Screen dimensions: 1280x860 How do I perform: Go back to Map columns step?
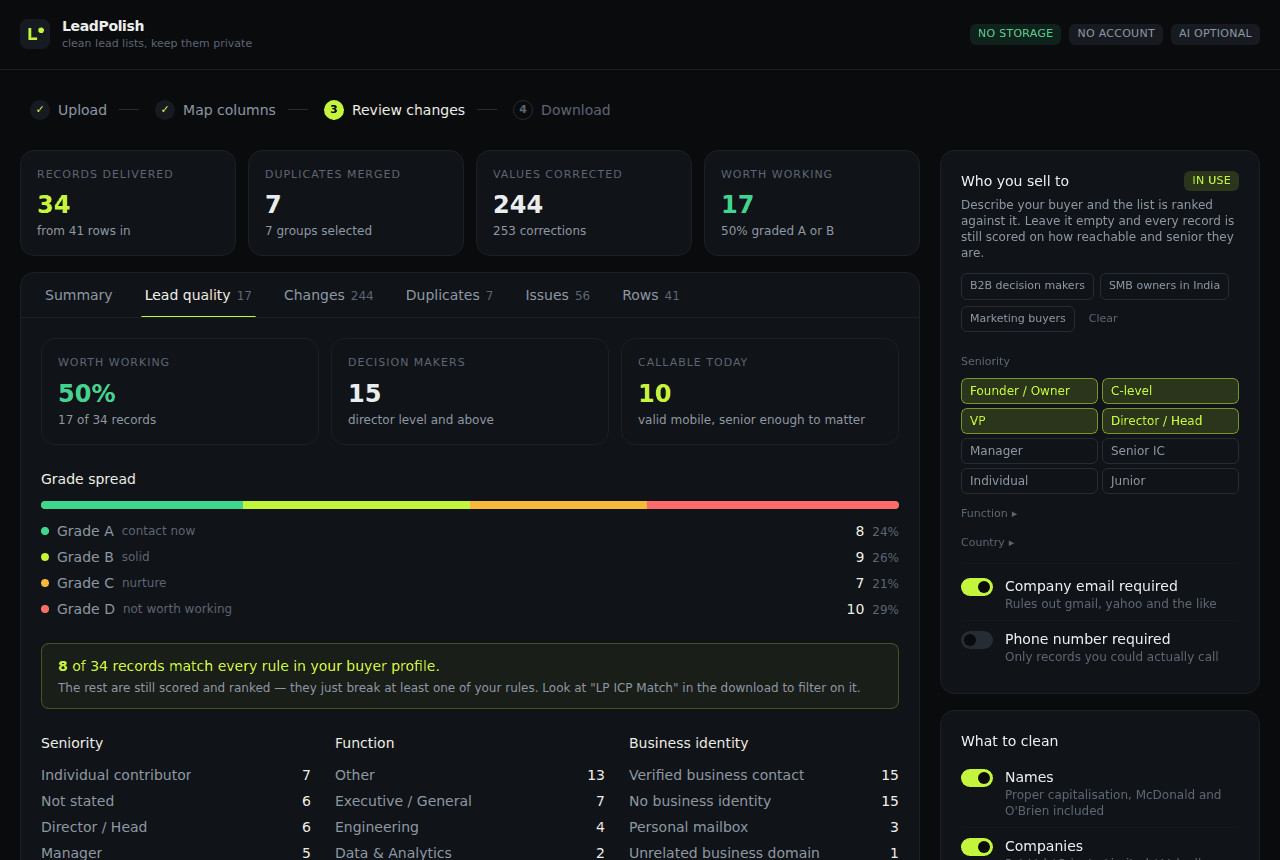tap(215, 110)
